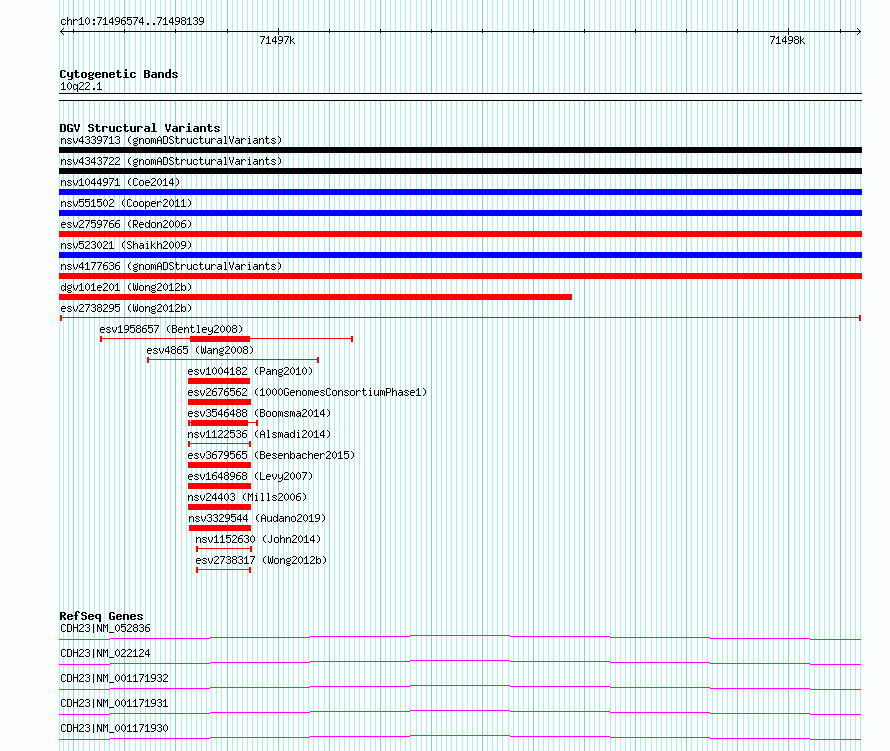Open CDH23|NM_052836 transcript label
The width and height of the screenshot is (890, 751).
pyautogui.click(x=105, y=628)
